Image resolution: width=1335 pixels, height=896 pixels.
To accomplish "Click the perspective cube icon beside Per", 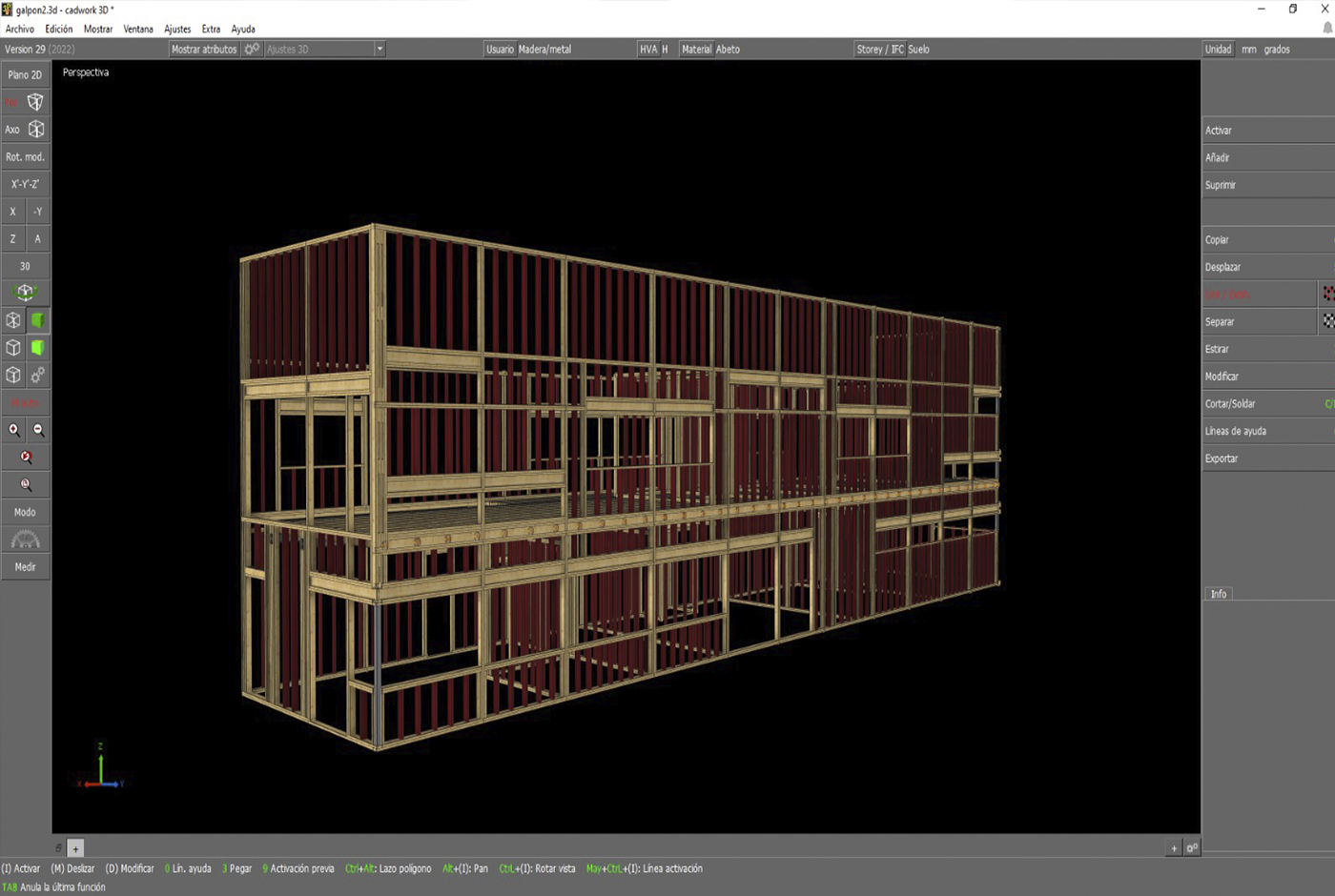I will tap(35, 102).
